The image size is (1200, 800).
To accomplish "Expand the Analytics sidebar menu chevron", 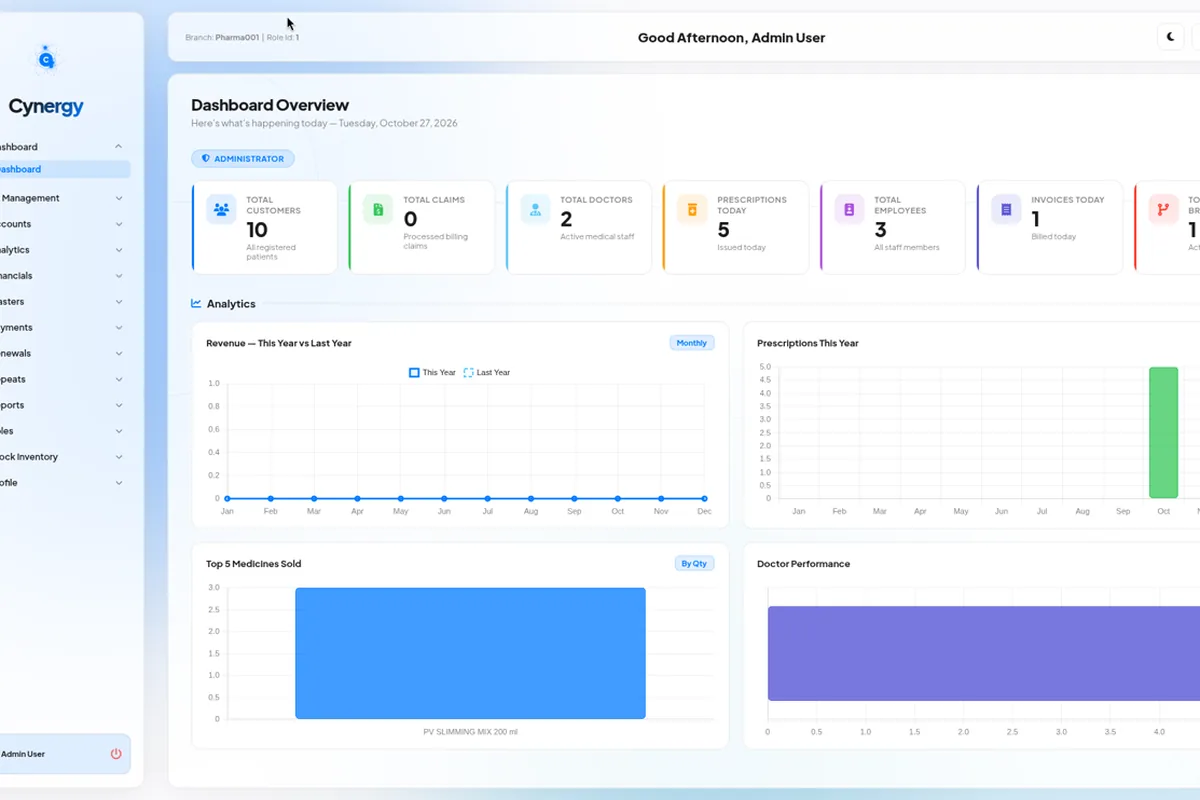I will point(119,250).
